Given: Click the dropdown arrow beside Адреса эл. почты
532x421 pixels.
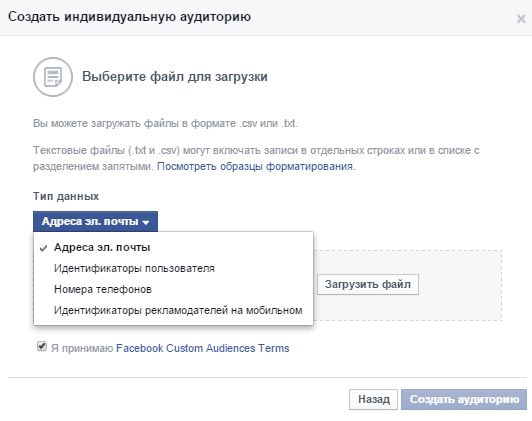Looking at the screenshot, I should click(146, 223).
